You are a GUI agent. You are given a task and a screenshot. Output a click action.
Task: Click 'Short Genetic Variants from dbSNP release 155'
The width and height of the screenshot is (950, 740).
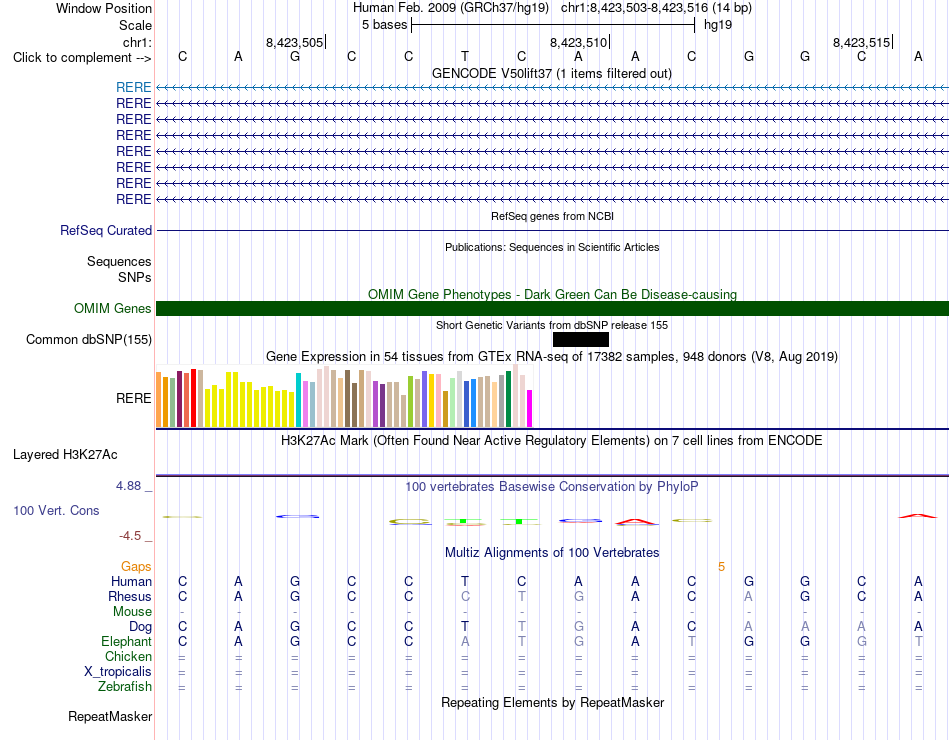[x=552, y=325]
